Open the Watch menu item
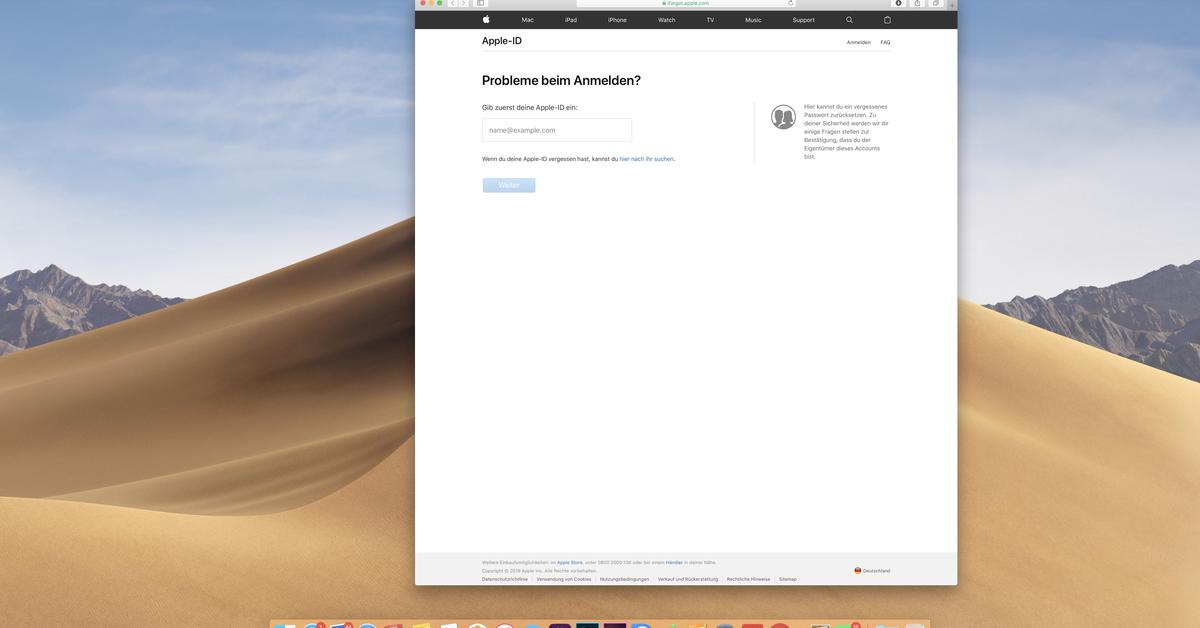Screen dimensions: 1200x628 (x=666, y=20)
